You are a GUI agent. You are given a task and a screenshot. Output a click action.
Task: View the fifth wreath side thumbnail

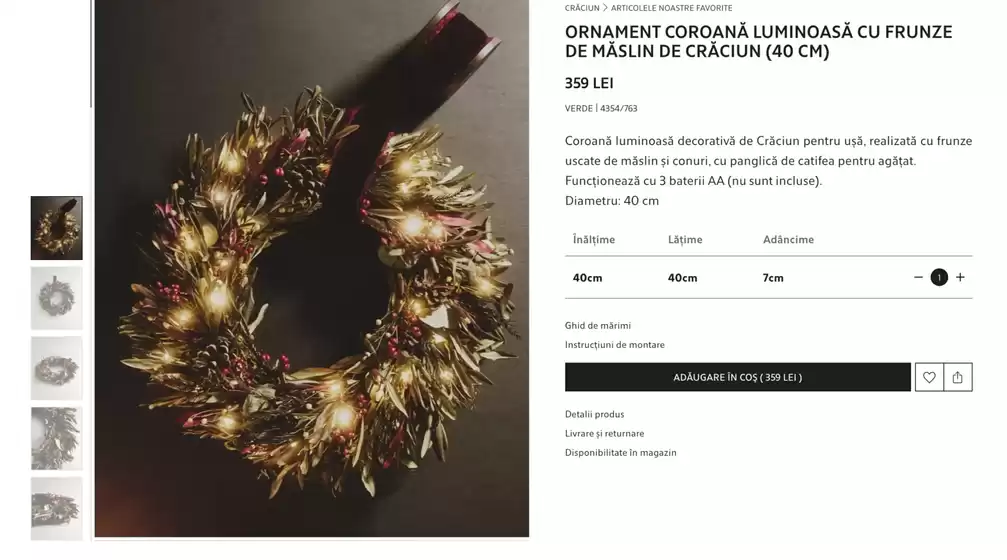[57, 508]
